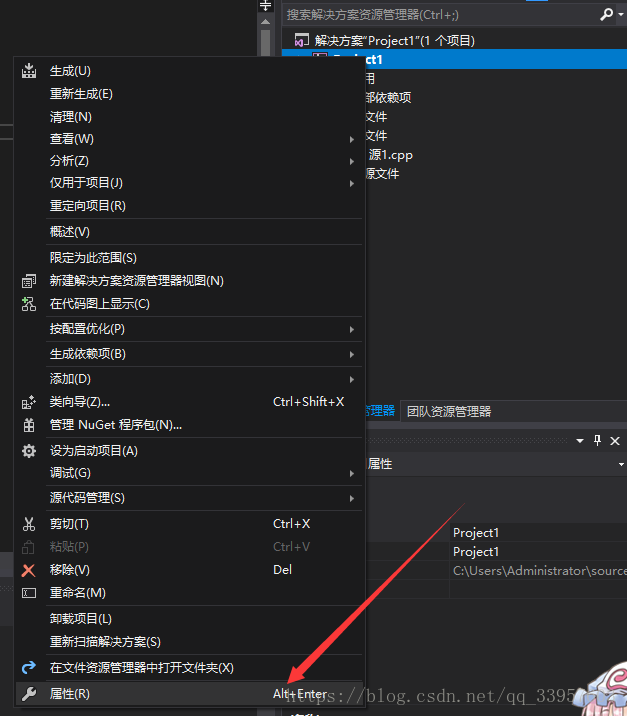
Task: Click the Build icon next to 生成(U)
Action: coord(29,71)
